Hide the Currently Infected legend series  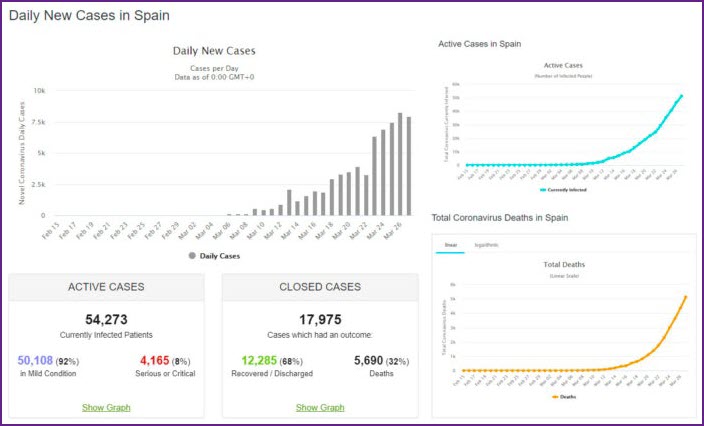(x=563, y=188)
